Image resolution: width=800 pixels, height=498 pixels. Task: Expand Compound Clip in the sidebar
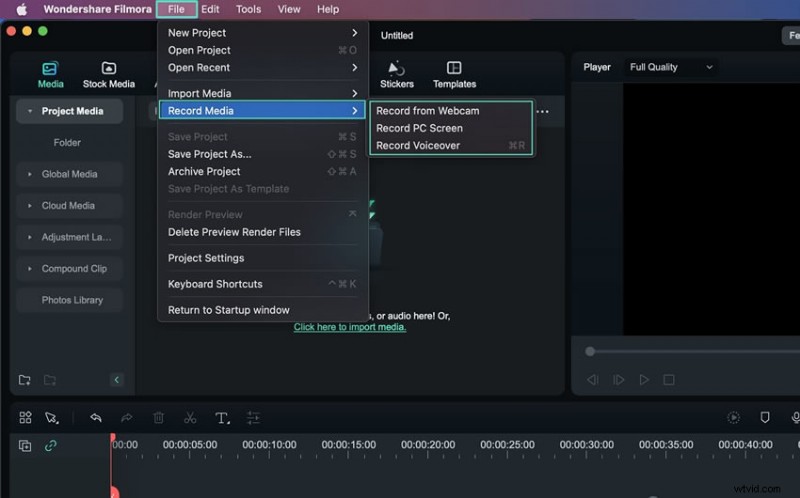point(30,269)
